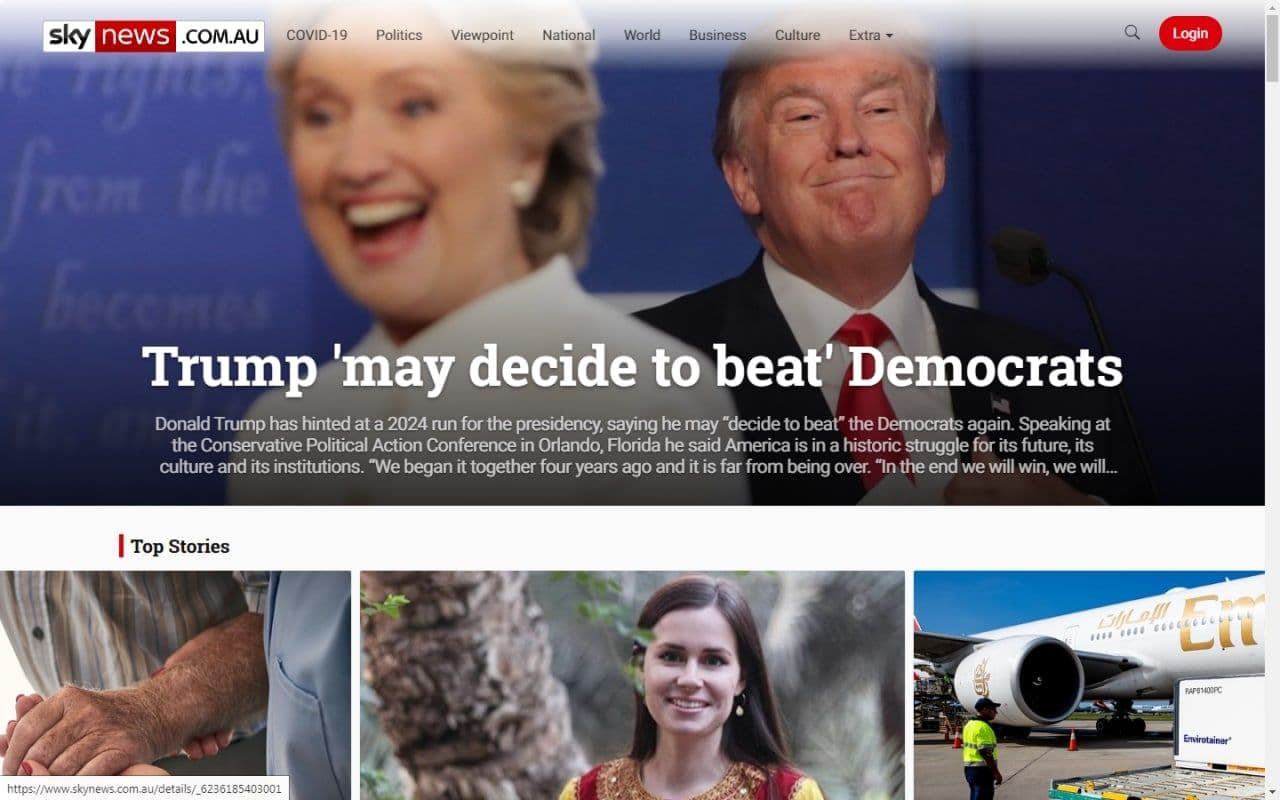This screenshot has width=1280, height=800.
Task: Click the red Login button
Action: (x=1190, y=33)
